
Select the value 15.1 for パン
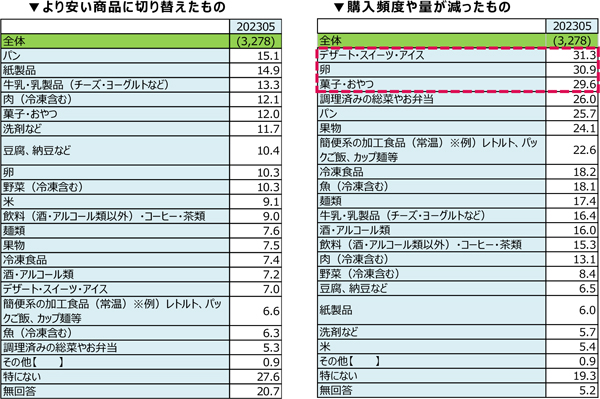[268, 56]
